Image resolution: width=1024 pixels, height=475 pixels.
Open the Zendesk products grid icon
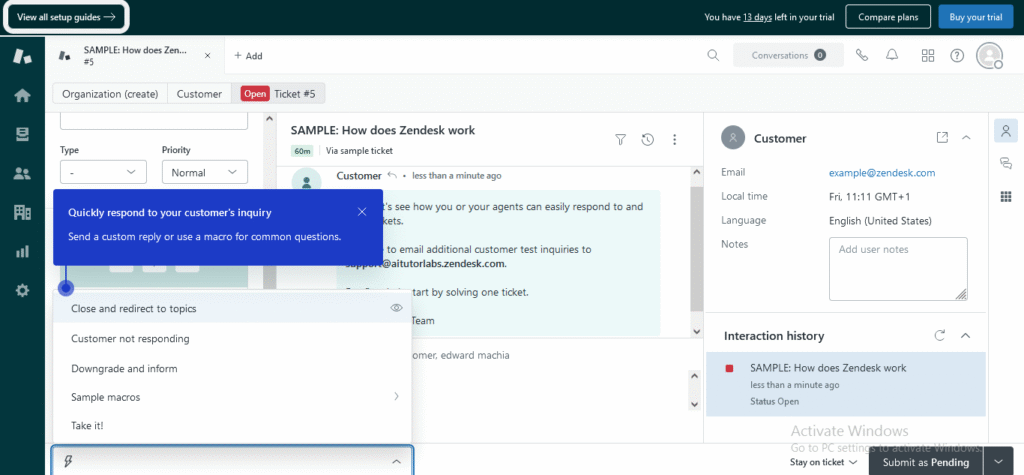pos(927,56)
